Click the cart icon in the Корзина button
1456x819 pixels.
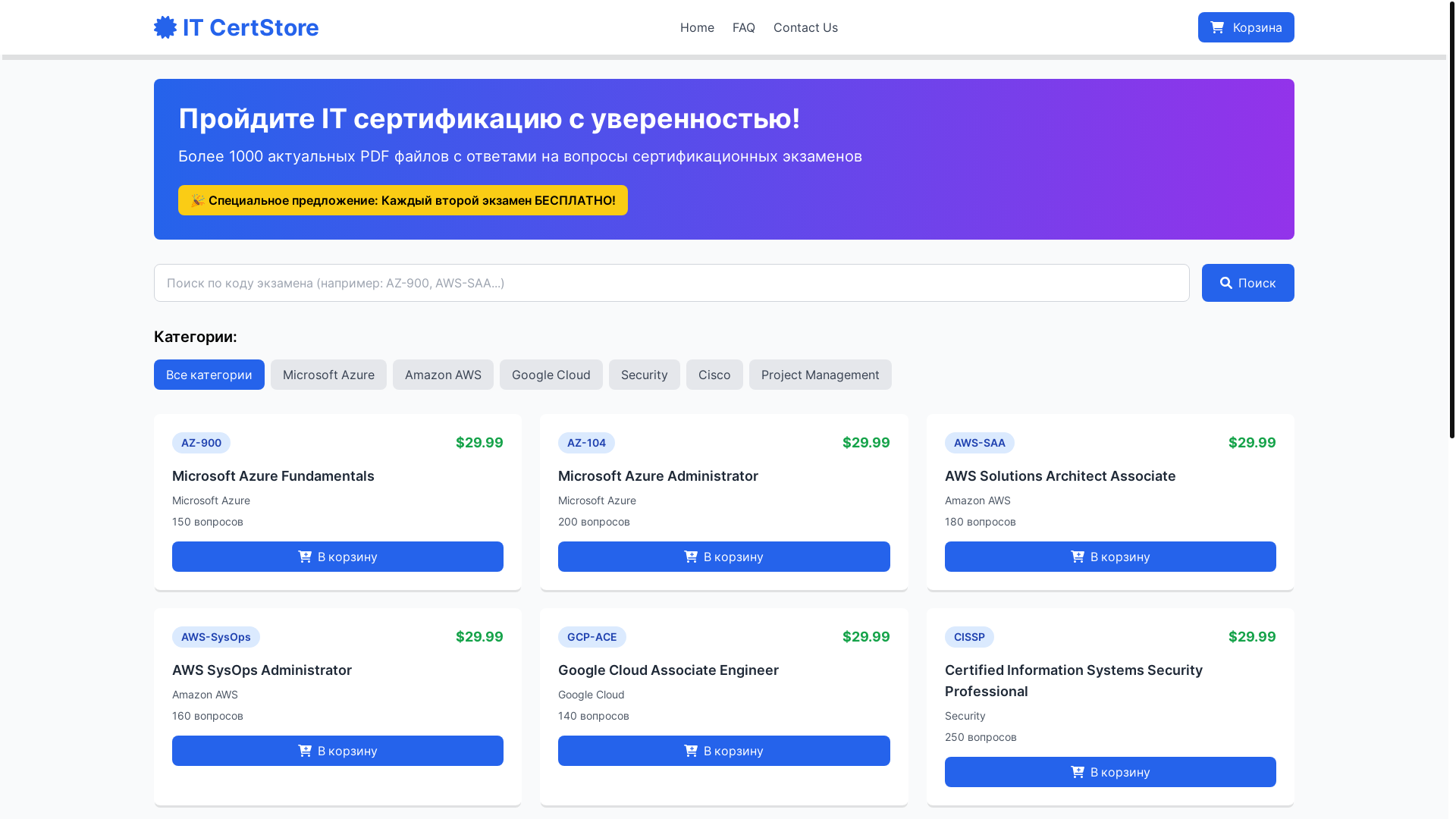[1217, 27]
